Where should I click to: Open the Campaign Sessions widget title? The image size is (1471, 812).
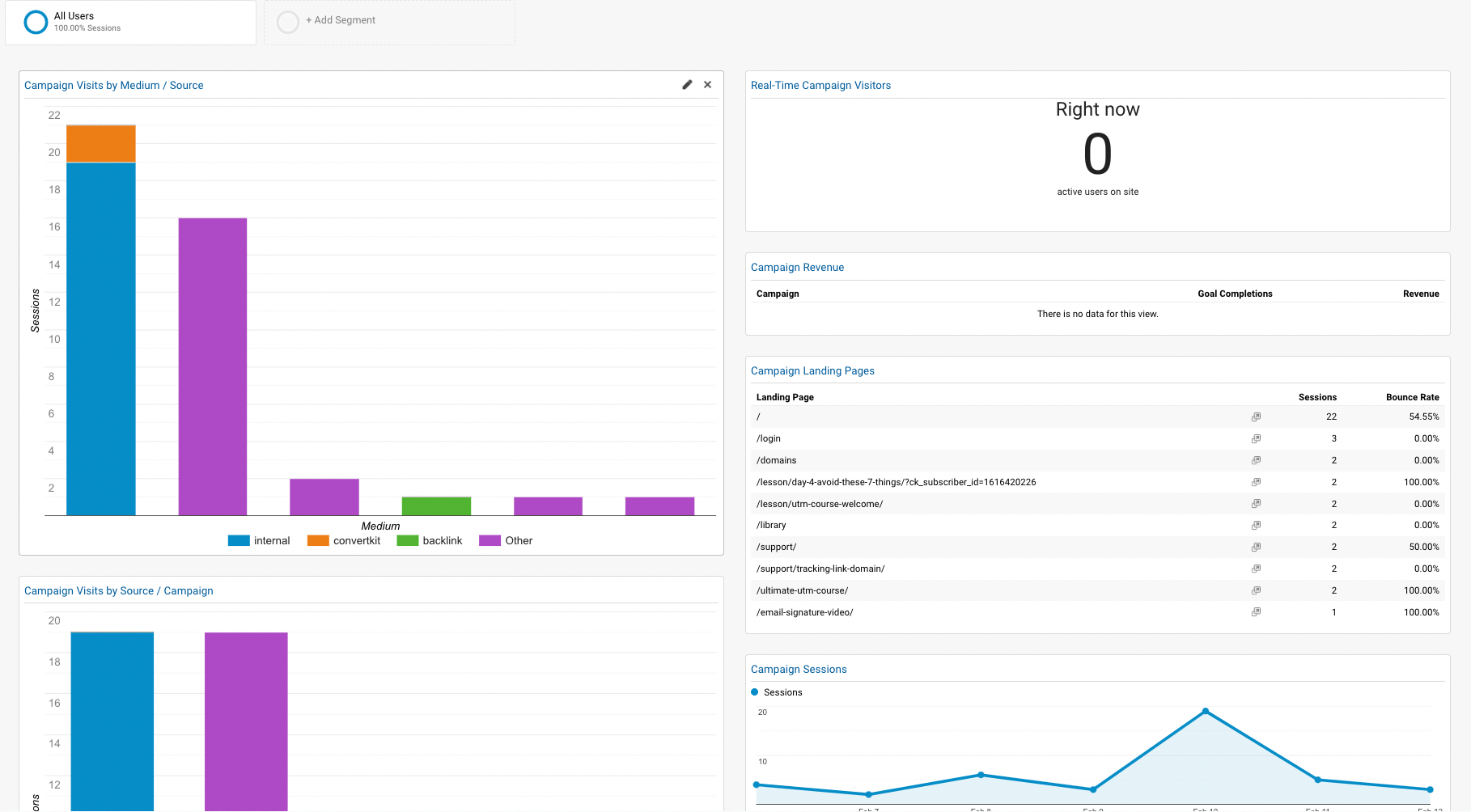pyautogui.click(x=799, y=670)
